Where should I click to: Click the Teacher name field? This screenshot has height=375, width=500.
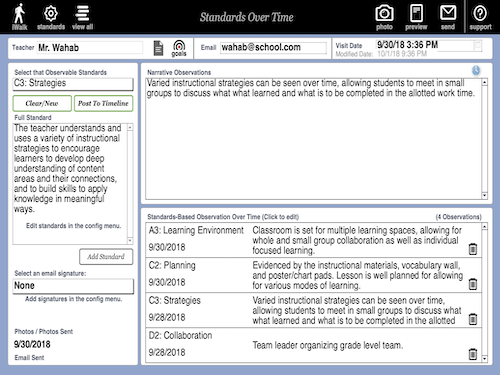pyautogui.click(x=90, y=48)
